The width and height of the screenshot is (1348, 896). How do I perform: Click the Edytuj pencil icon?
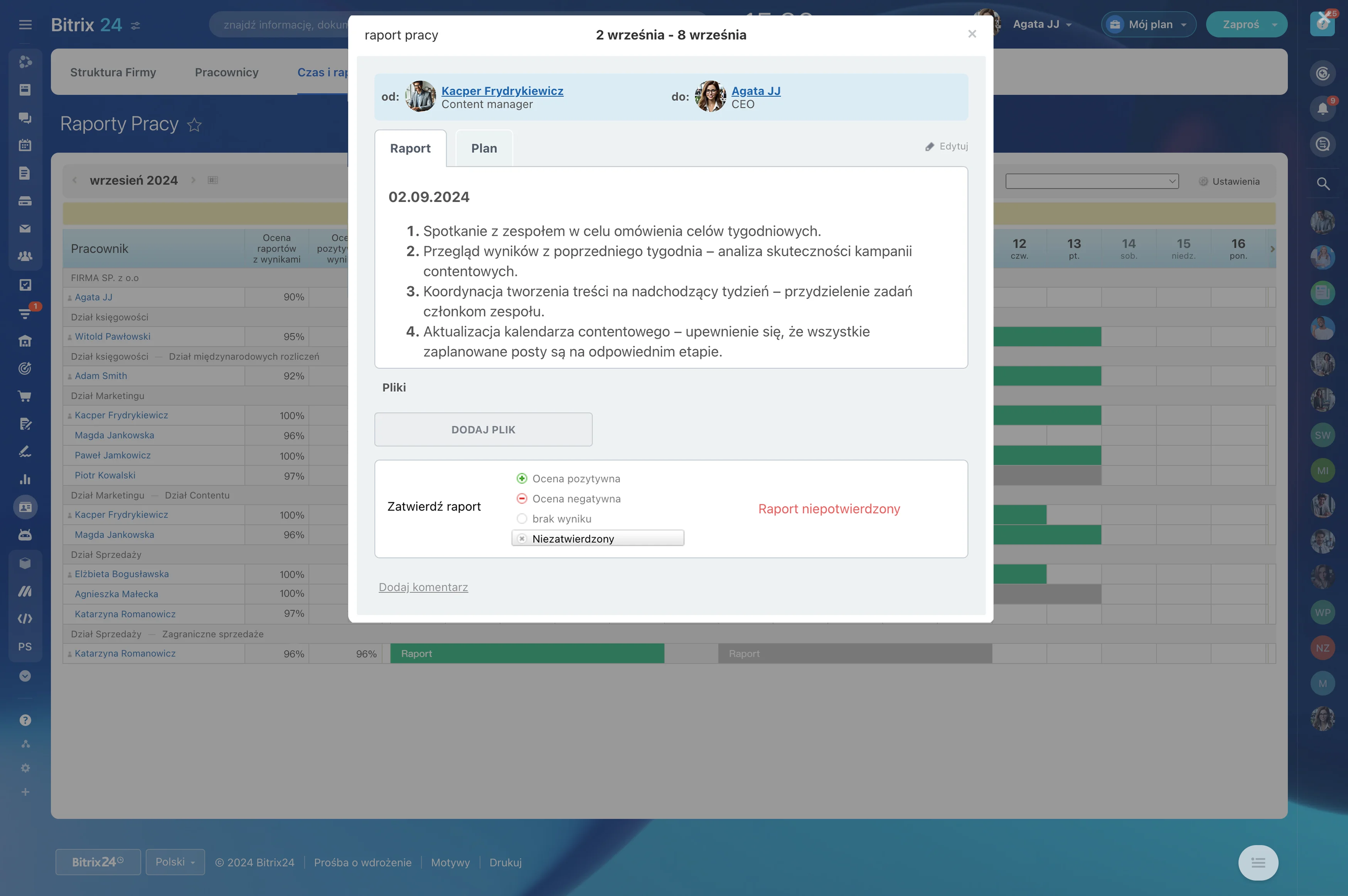[x=929, y=147]
